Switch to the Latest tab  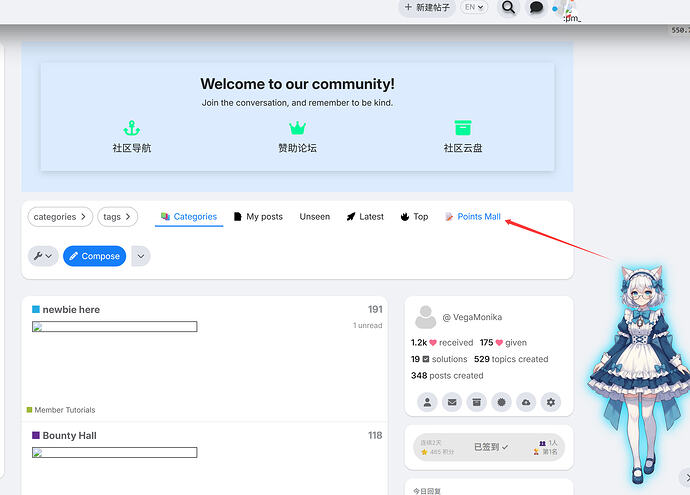(365, 216)
